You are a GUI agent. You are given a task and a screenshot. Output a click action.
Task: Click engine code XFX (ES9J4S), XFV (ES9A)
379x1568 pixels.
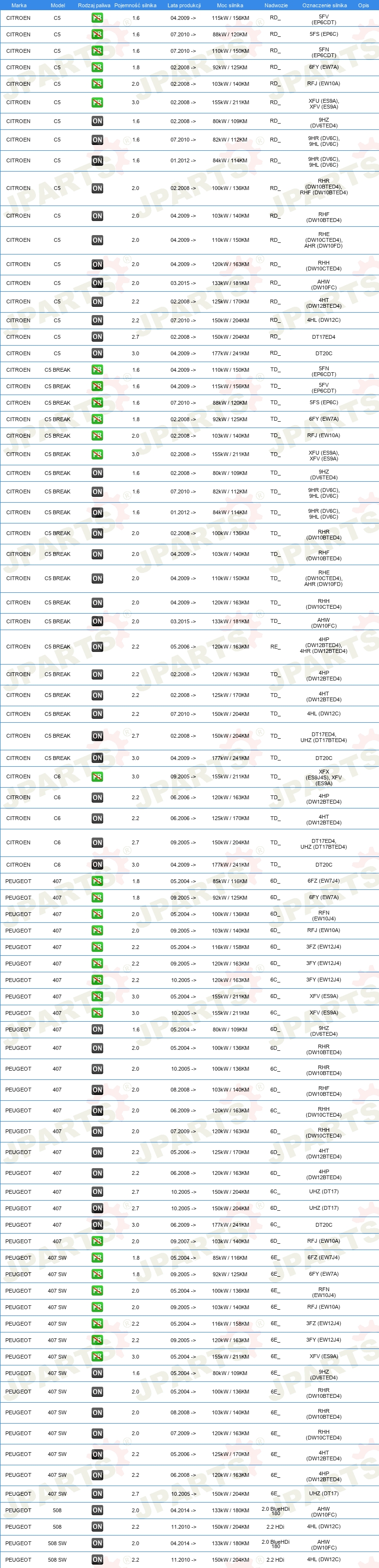(x=324, y=777)
